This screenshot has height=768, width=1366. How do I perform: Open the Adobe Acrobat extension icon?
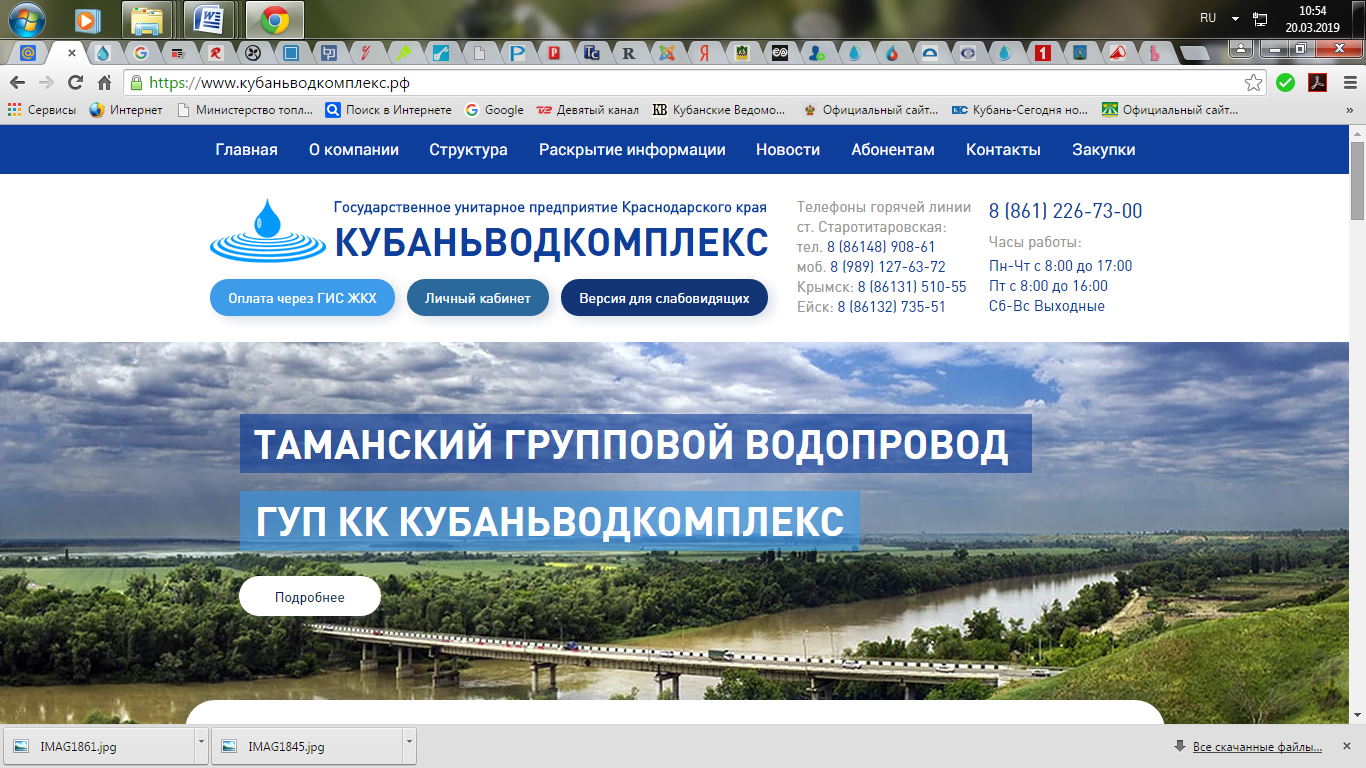[x=1317, y=83]
